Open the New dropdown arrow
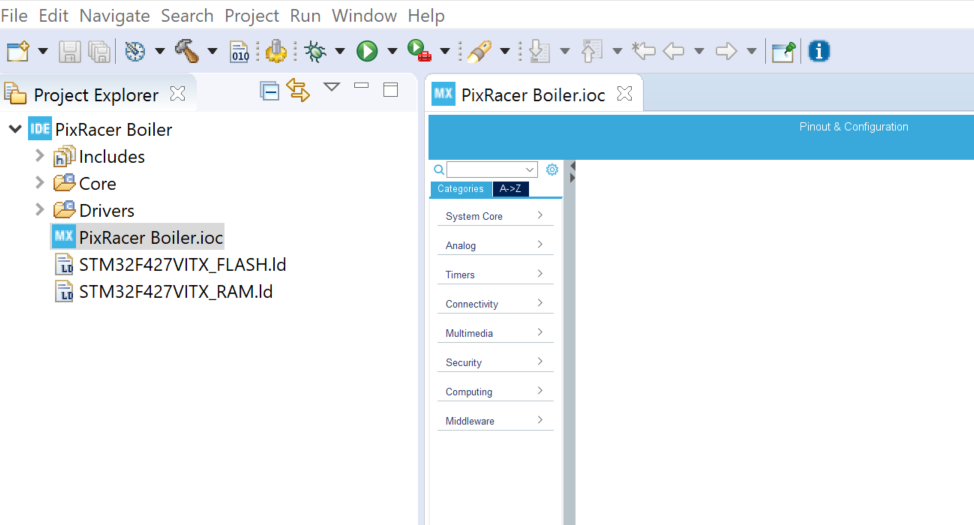Viewport: 974px width, 525px height. click(43, 52)
